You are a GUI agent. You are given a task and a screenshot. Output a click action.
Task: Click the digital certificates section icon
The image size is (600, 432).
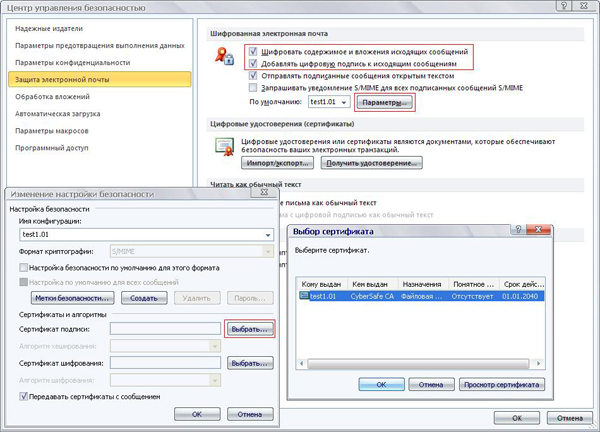coord(225,147)
